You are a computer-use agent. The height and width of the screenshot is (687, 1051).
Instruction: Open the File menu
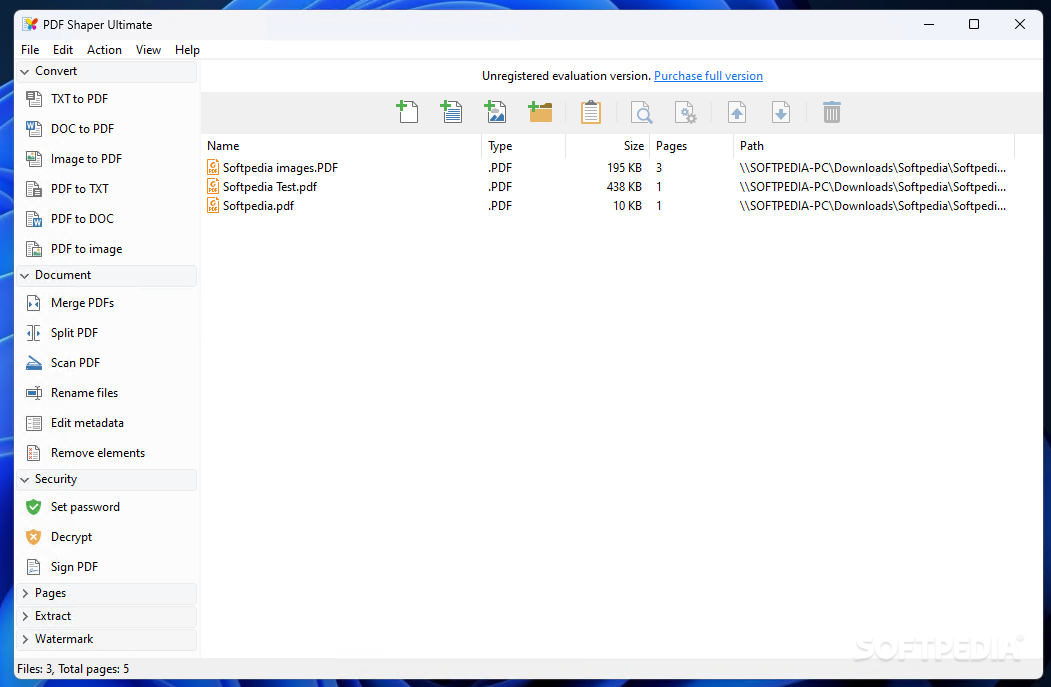click(x=30, y=50)
